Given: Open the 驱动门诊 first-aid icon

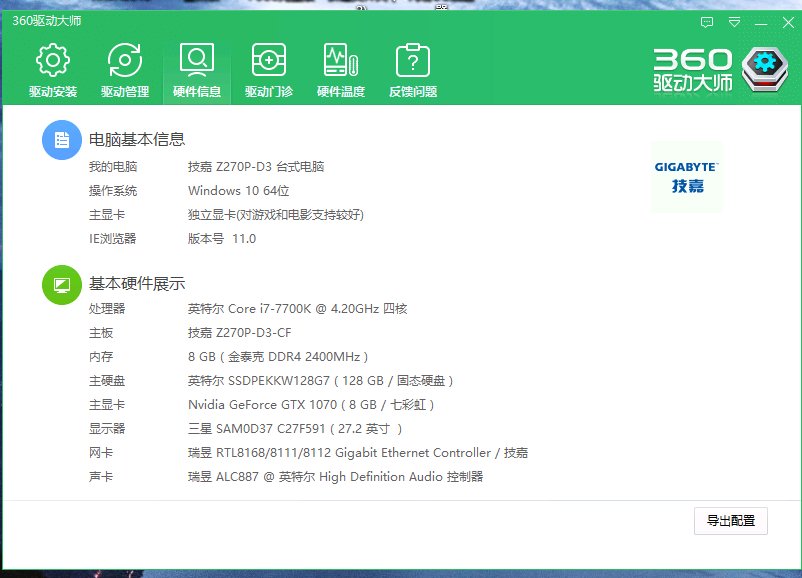Looking at the screenshot, I should tap(269, 60).
